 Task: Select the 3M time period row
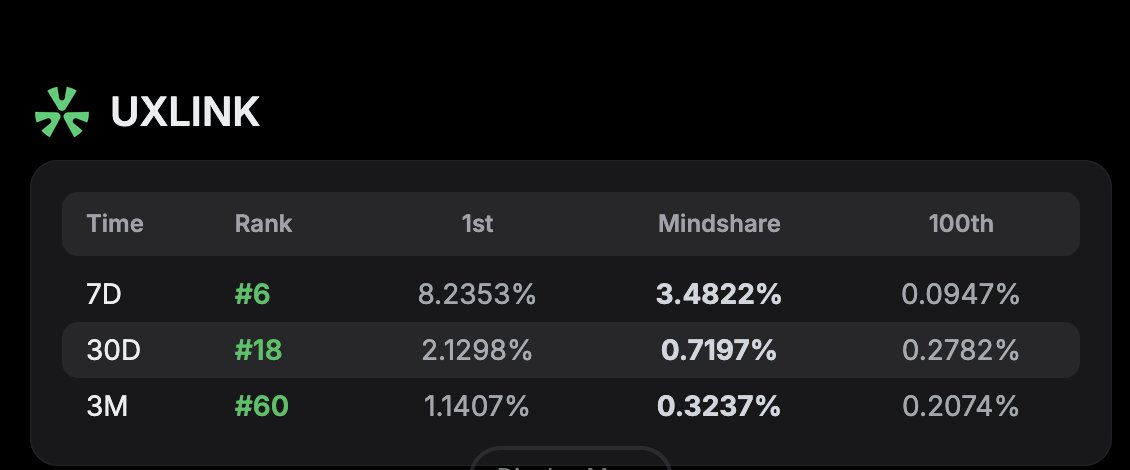571,406
